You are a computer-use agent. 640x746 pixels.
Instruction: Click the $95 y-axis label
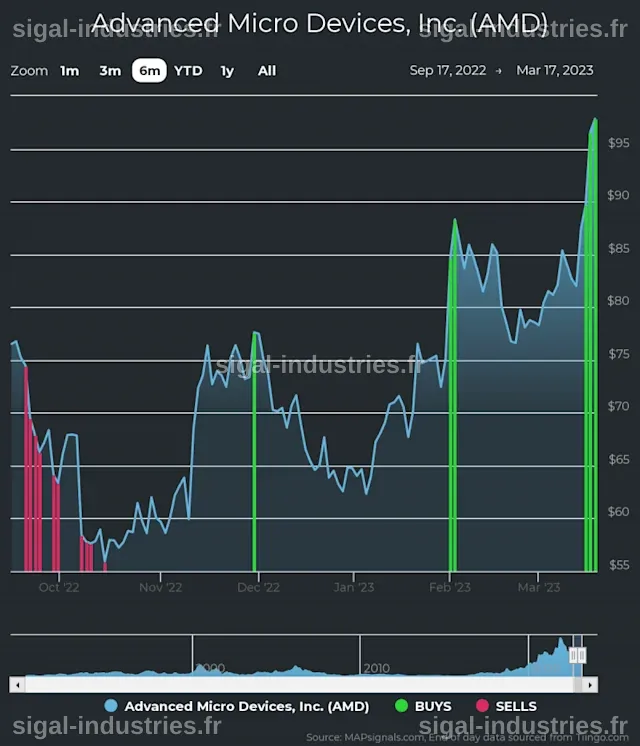619,143
